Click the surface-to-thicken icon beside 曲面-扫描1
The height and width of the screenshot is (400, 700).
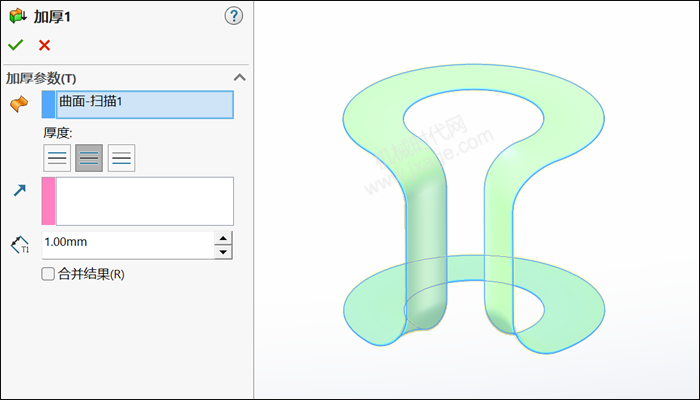click(18, 105)
